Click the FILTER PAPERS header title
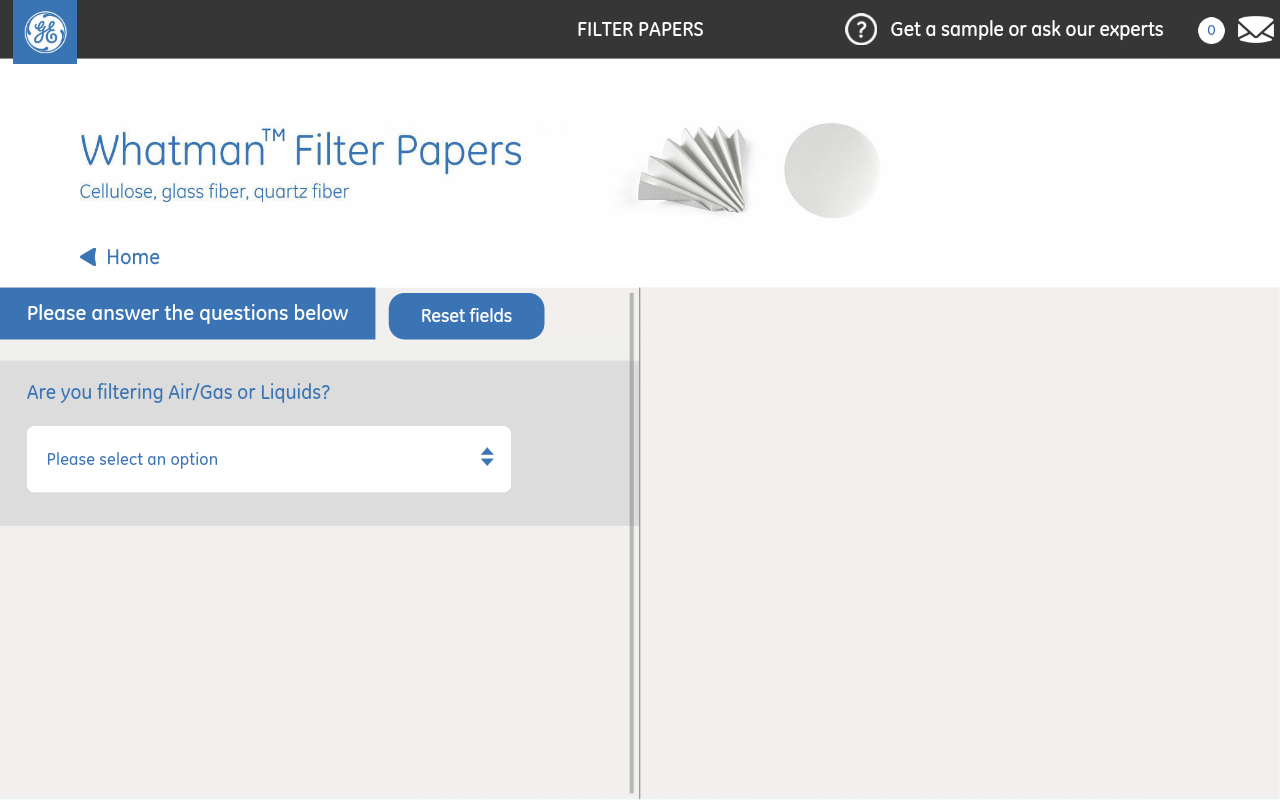This screenshot has width=1280, height=800. (640, 29)
